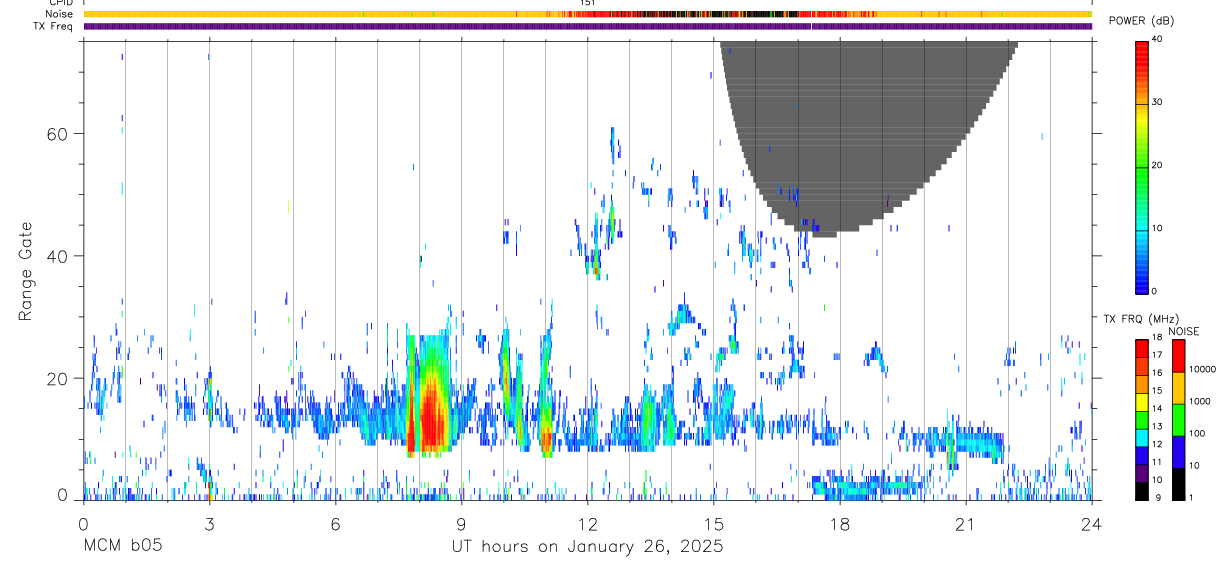Click x-axis tick label '18'

(x=839, y=523)
